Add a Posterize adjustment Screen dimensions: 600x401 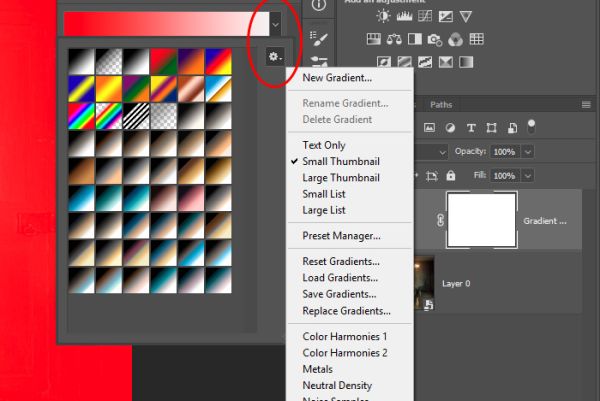coord(404,62)
